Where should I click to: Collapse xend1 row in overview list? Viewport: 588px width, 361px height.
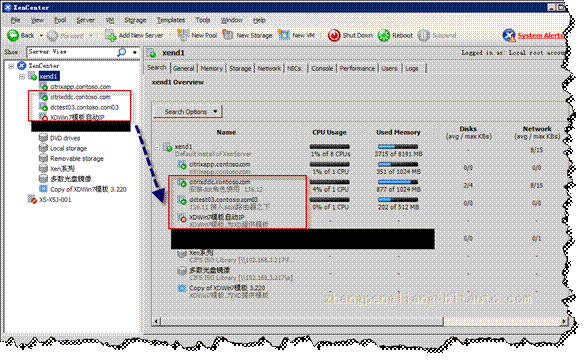point(157,147)
